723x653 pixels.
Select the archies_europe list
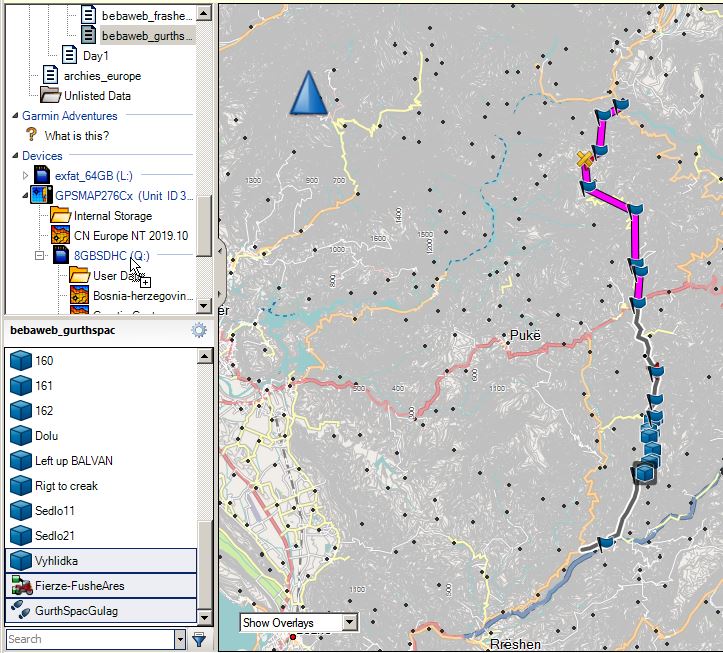tap(102, 76)
